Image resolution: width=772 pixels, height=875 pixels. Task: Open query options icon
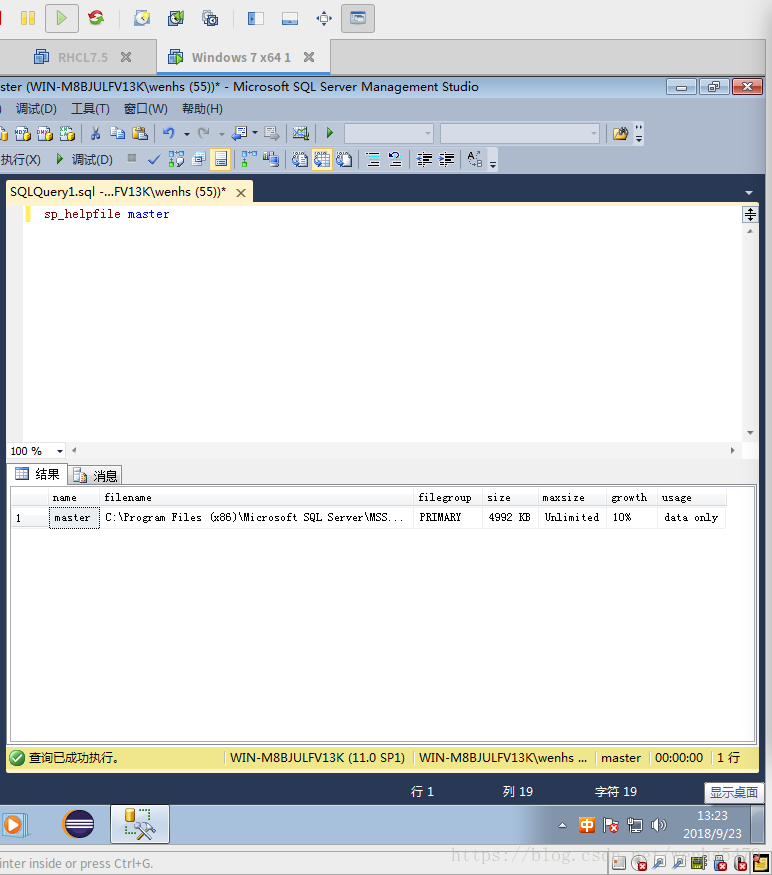(199, 160)
